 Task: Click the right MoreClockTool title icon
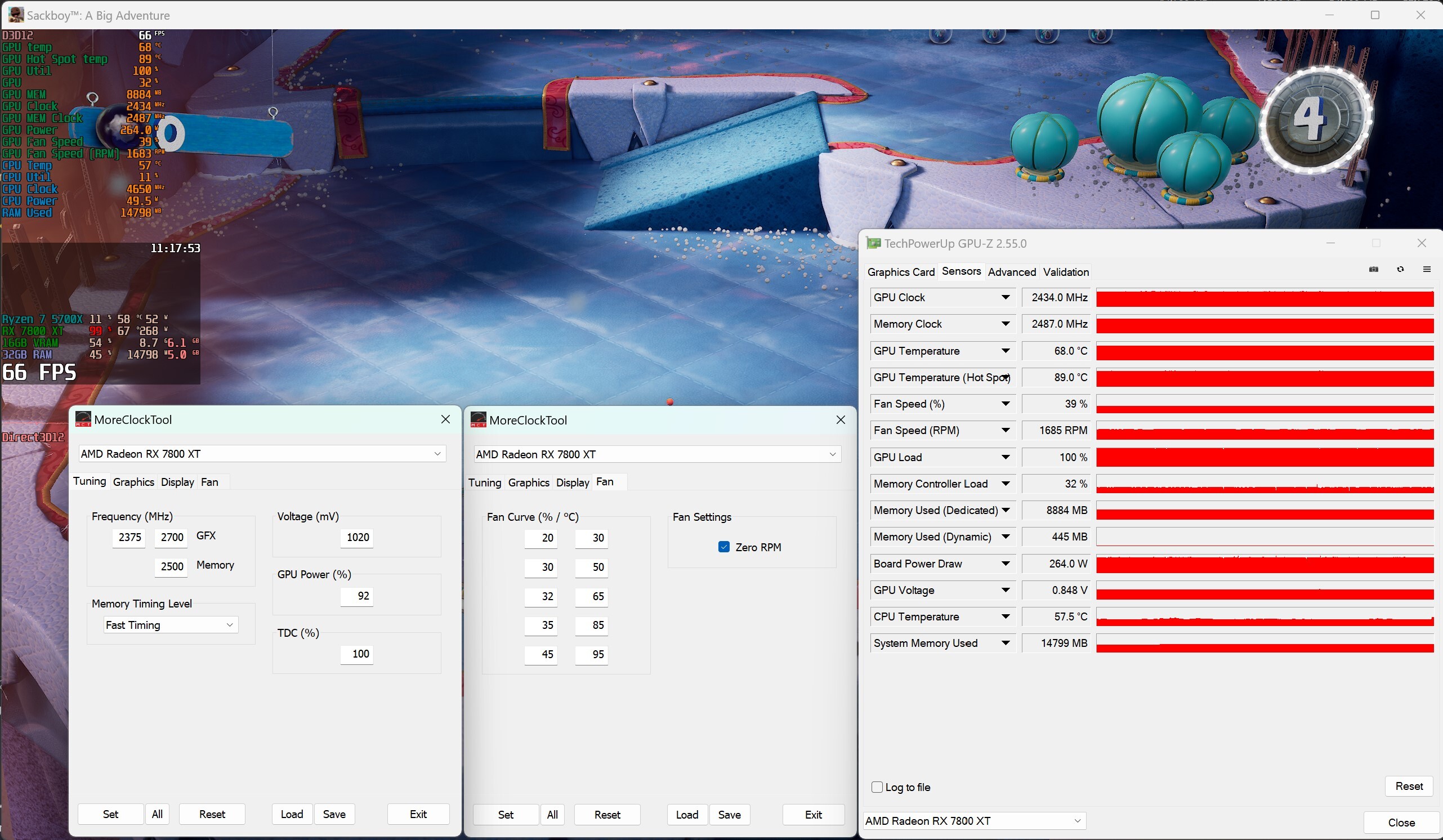click(x=478, y=419)
